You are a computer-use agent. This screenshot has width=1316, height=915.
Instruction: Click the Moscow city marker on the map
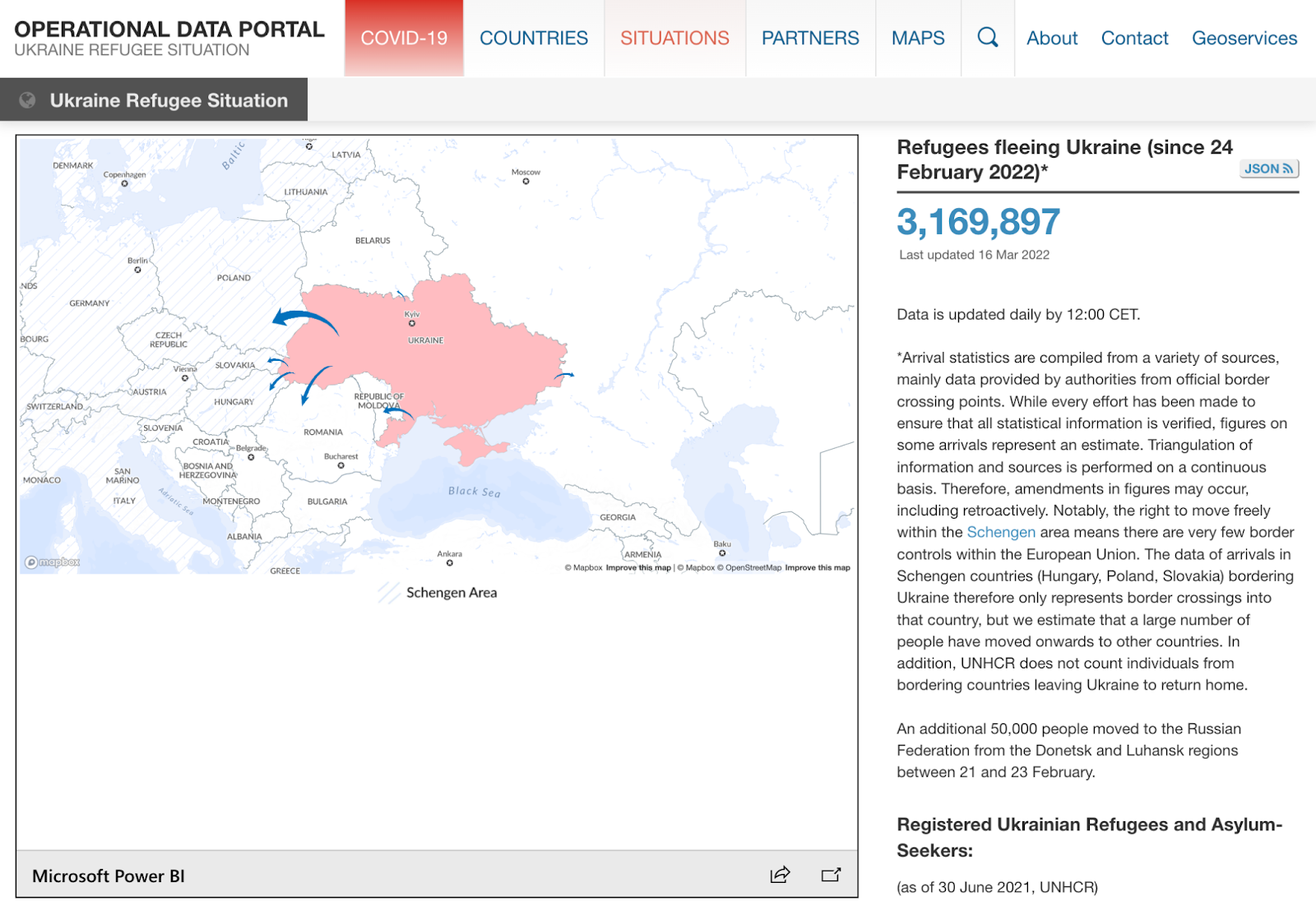(x=526, y=181)
